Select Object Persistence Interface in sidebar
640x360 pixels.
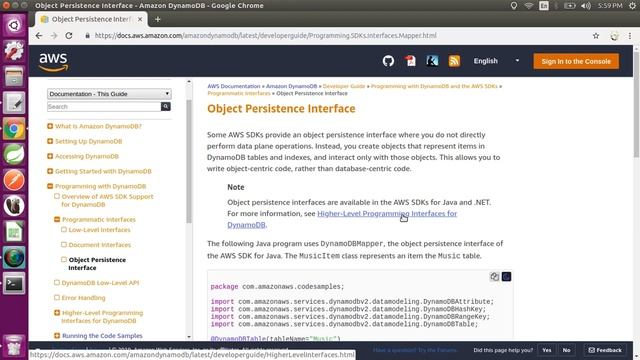point(97,264)
